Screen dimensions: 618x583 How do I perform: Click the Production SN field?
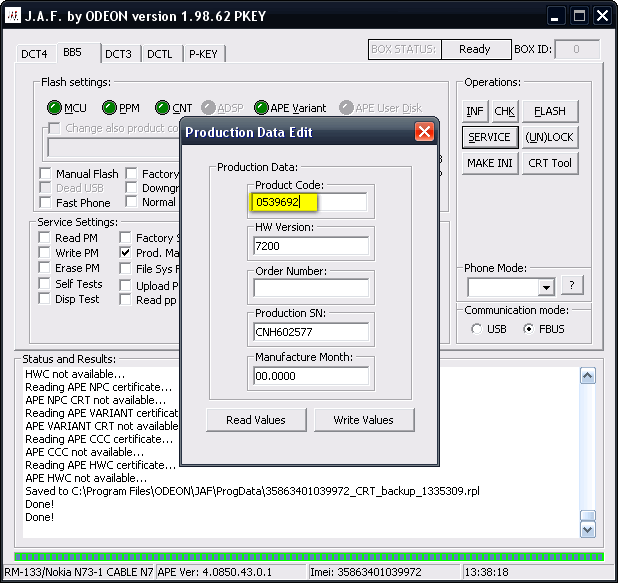click(x=311, y=332)
